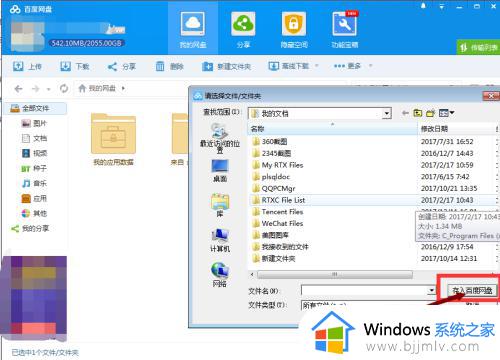Click the 上传 upload toolbar button
500x360 pixels.
click(x=27, y=66)
